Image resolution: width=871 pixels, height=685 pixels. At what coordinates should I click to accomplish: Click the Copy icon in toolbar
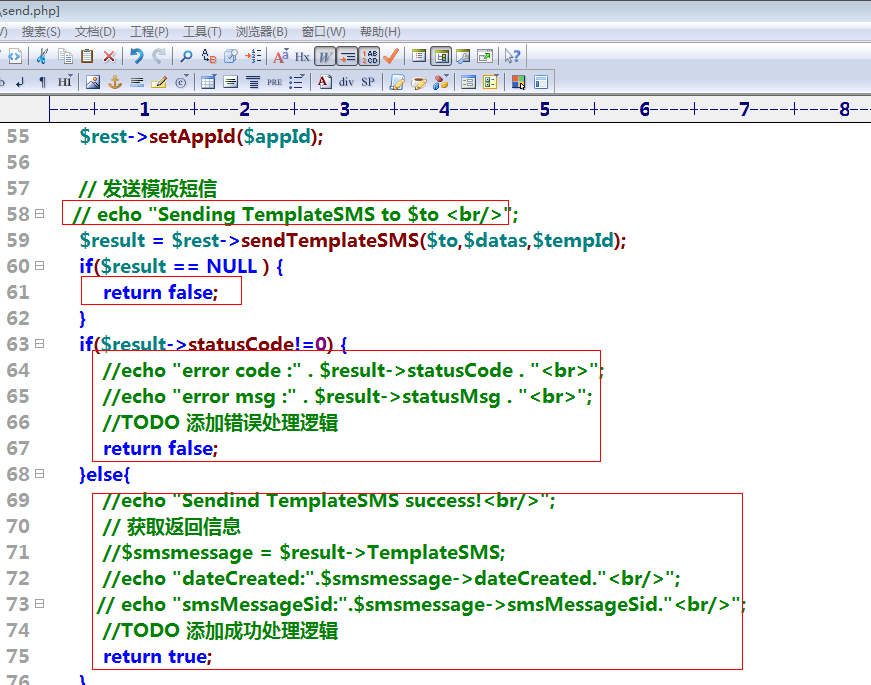pyautogui.click(x=66, y=56)
